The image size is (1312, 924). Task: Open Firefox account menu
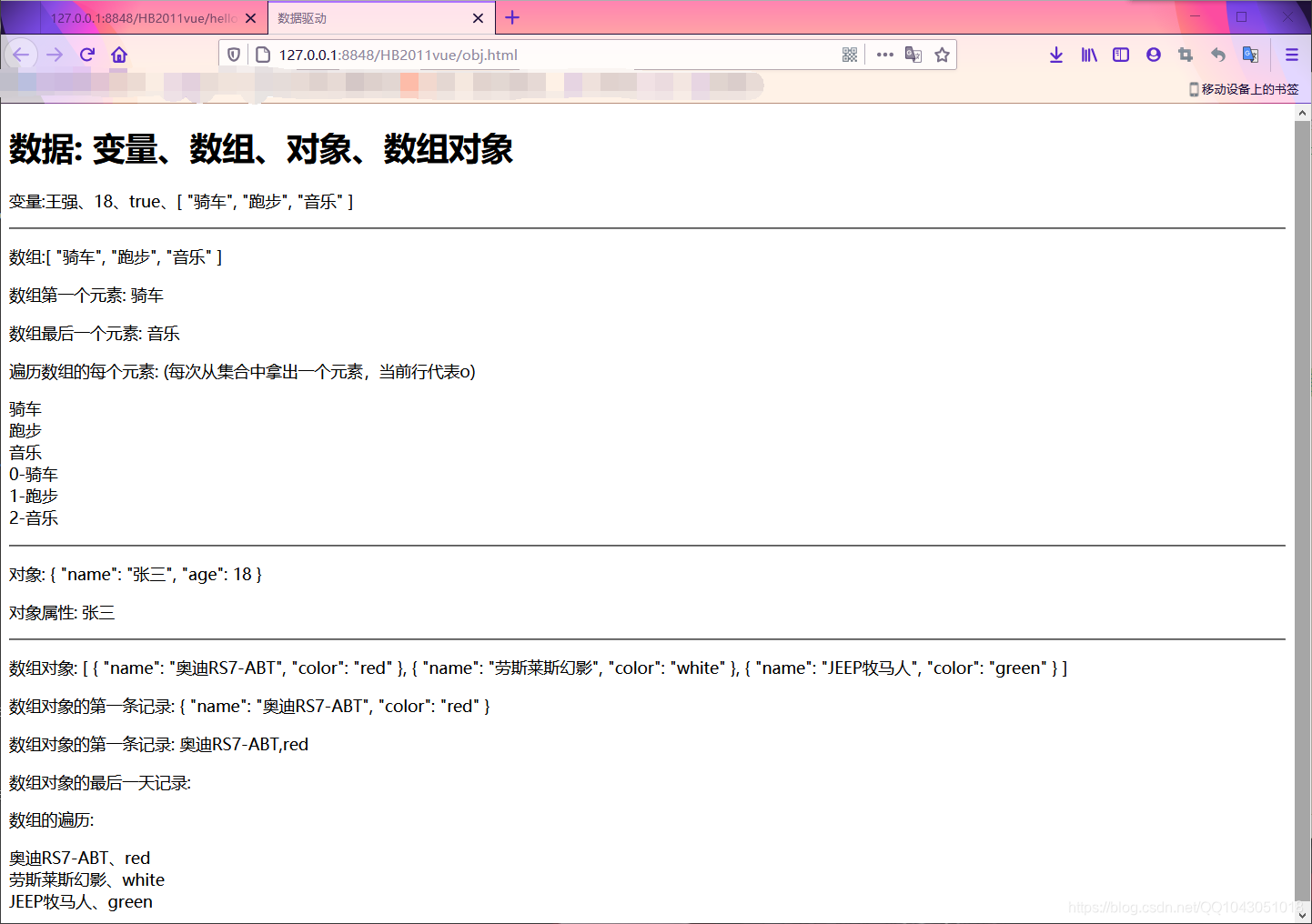point(1154,55)
